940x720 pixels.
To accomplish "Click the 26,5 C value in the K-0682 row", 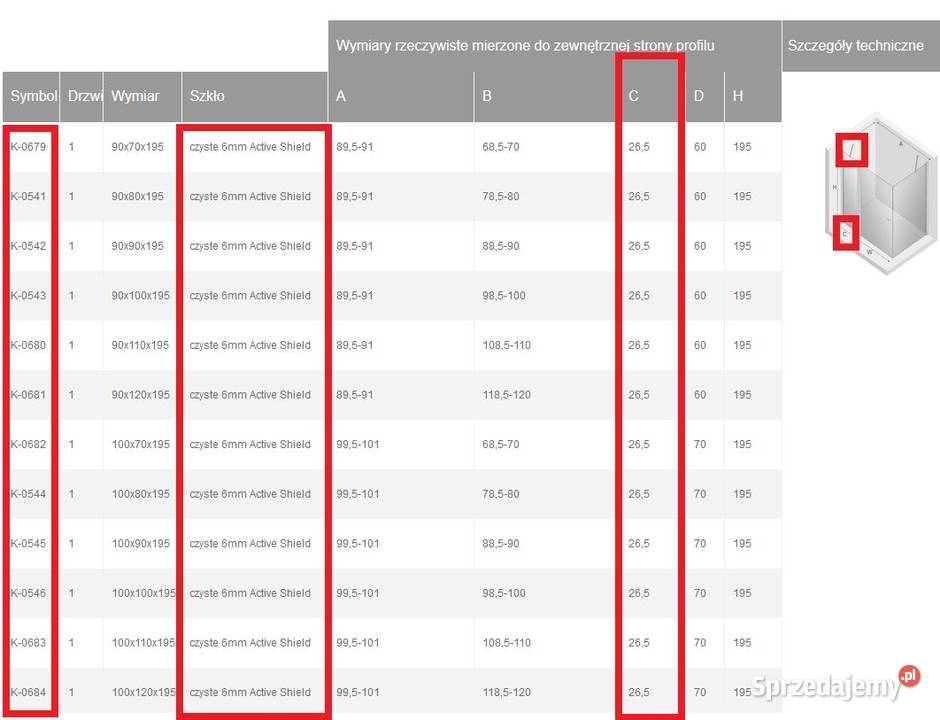I will point(639,444).
